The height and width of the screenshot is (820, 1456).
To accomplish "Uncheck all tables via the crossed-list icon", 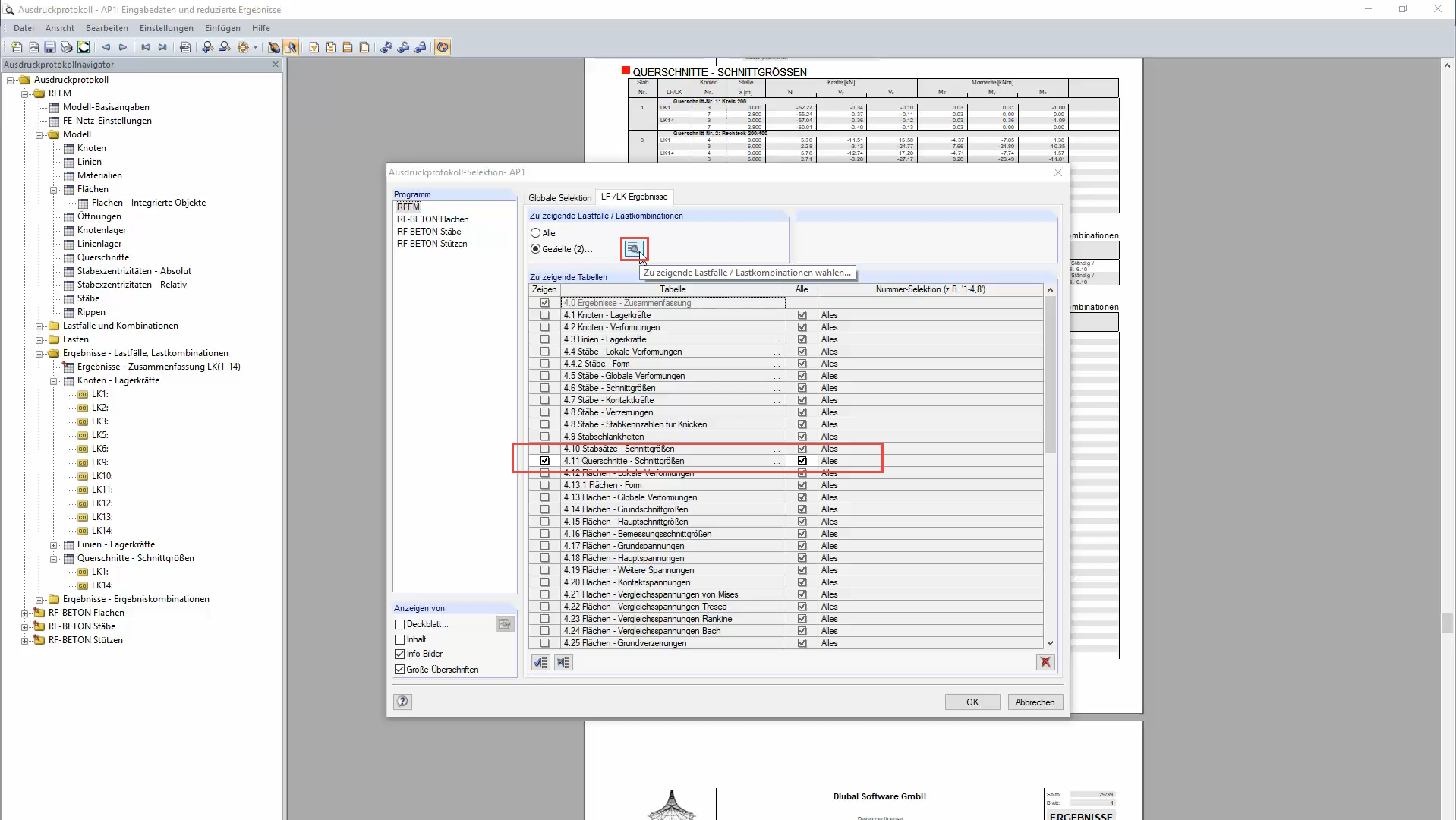I will [x=564, y=662].
